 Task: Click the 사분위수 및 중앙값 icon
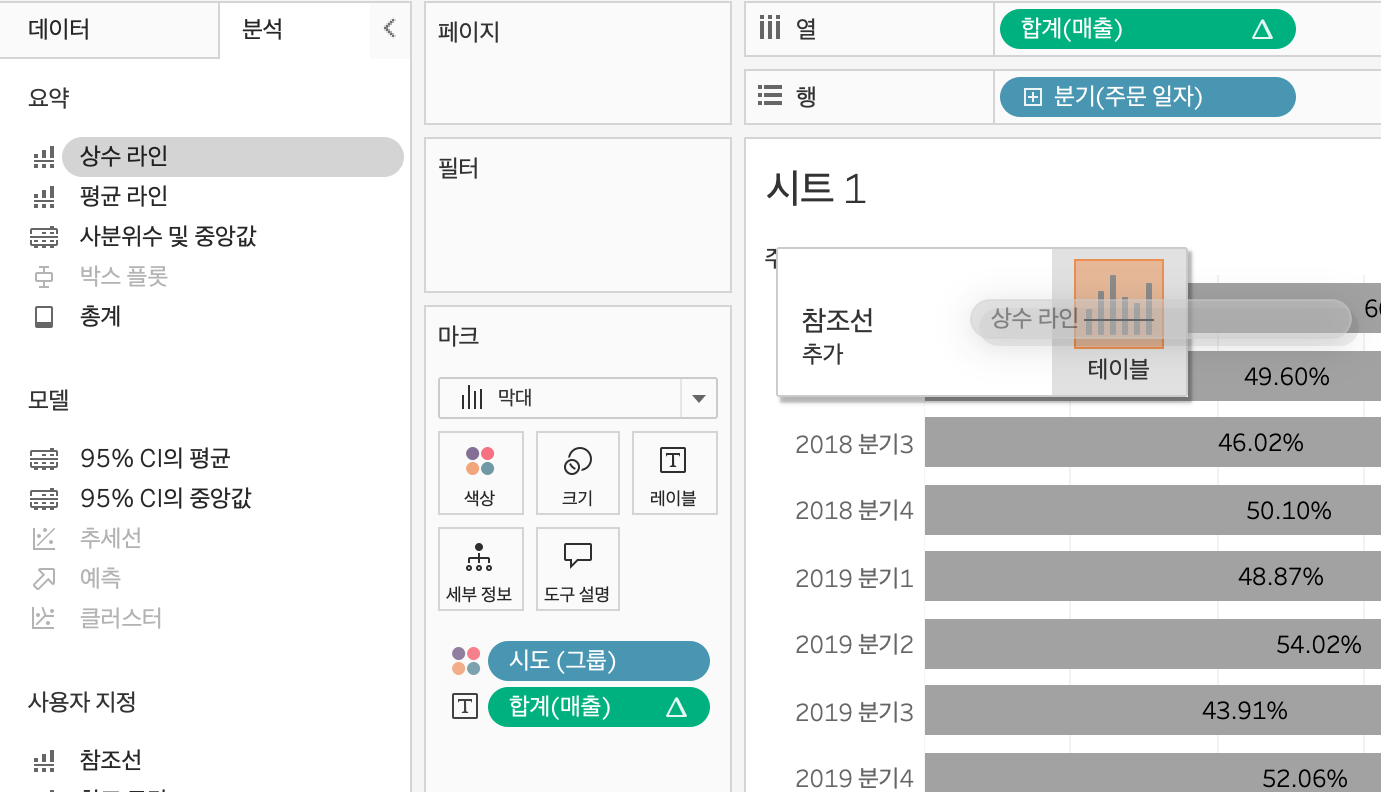click(44, 237)
